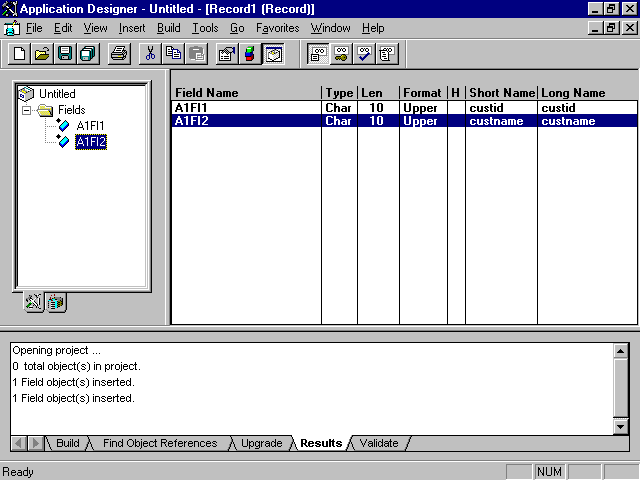Viewport: 640px width, 480px height.
Task: Open the Tools menu
Action: coord(205,28)
